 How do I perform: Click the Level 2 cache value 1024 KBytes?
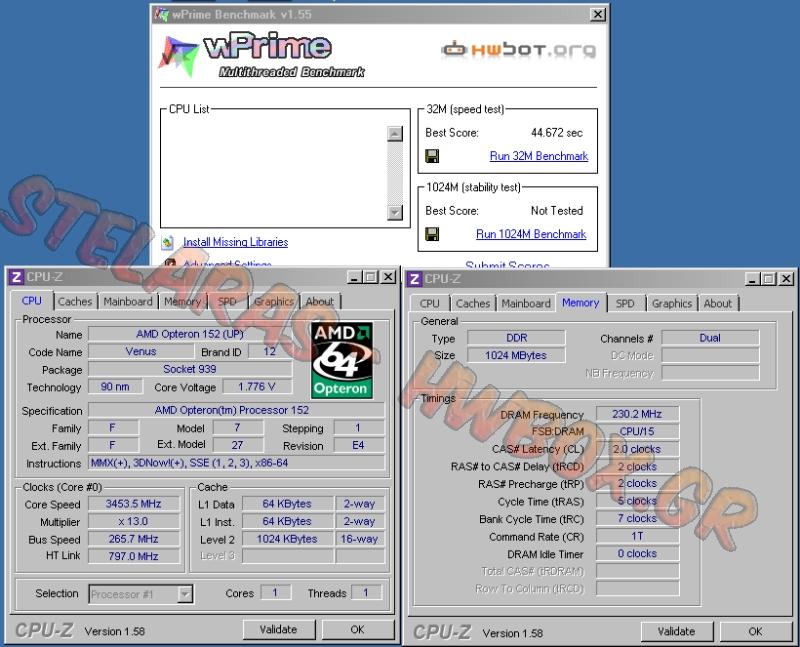[287, 539]
